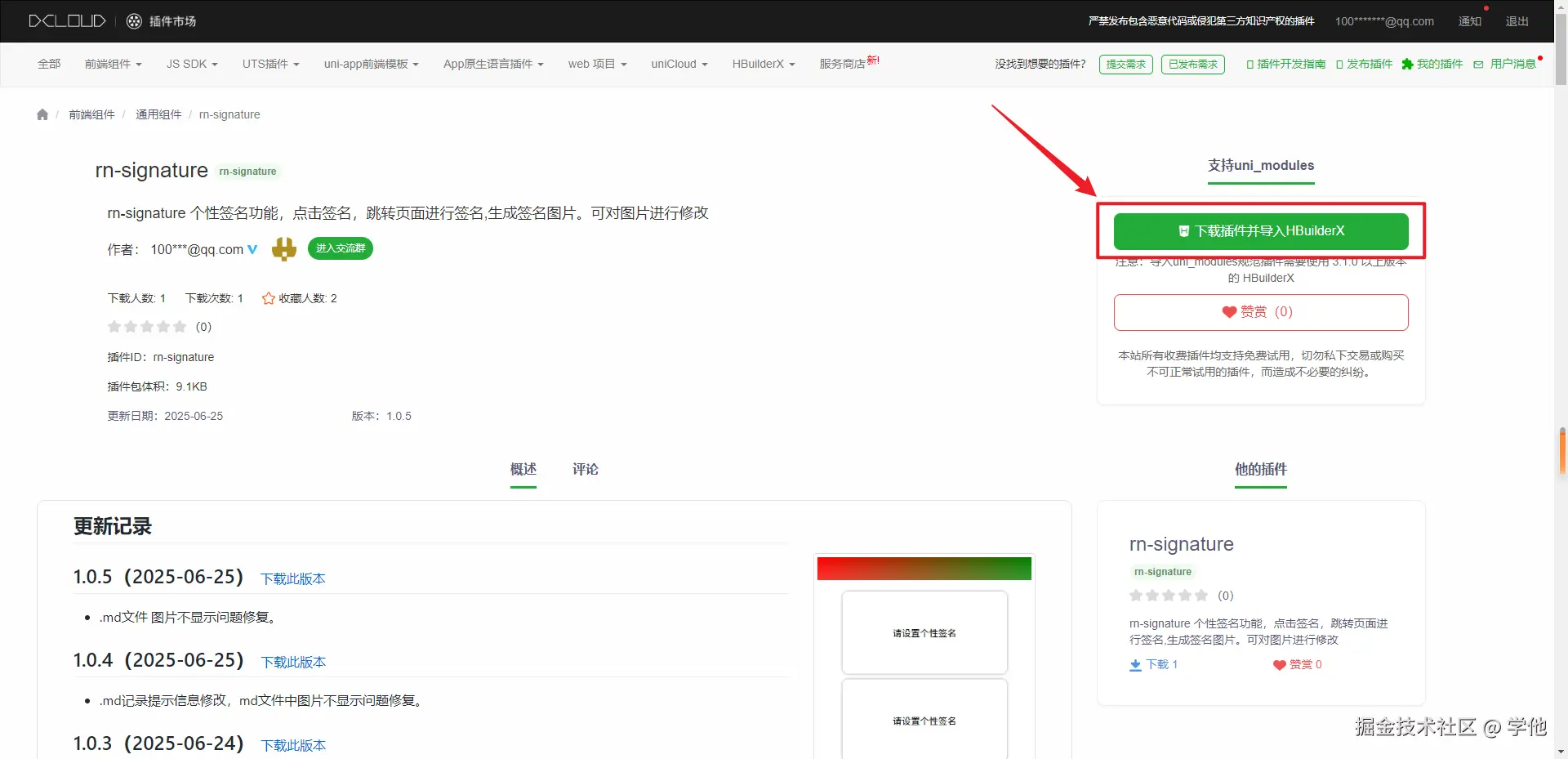Open the uniCloud dropdown menu
The image size is (1568, 759).
tap(679, 64)
